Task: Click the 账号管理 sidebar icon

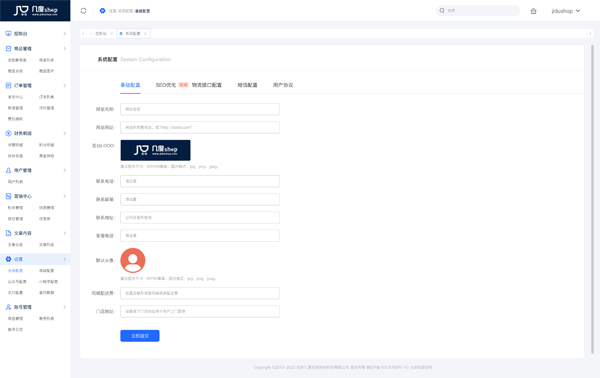Action: (x=8, y=307)
